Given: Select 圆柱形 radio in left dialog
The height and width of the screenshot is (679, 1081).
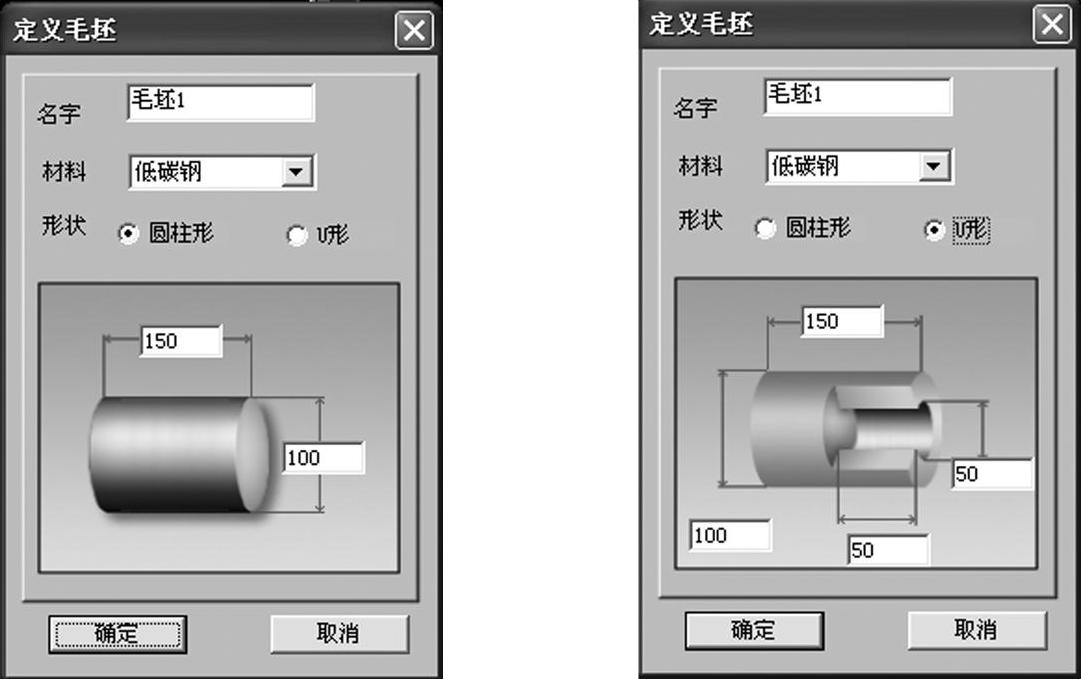Looking at the screenshot, I should click(128, 234).
